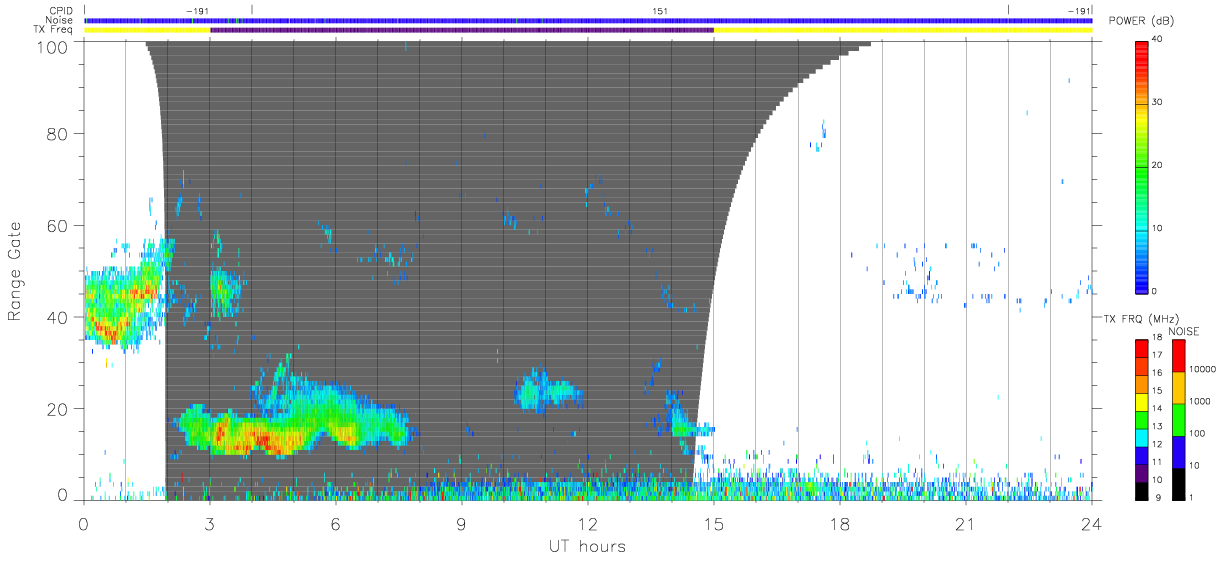1228x567 pixels.
Task: Click the "TX Freq" row label
Action: point(55,30)
